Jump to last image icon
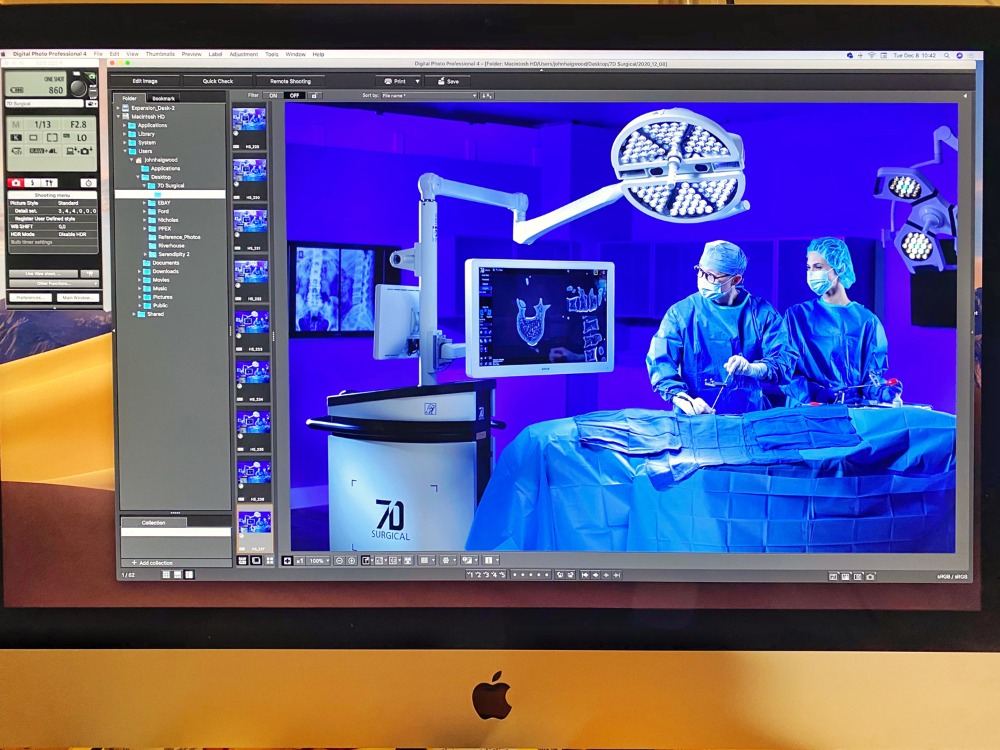This screenshot has width=1000, height=750. tap(617, 575)
